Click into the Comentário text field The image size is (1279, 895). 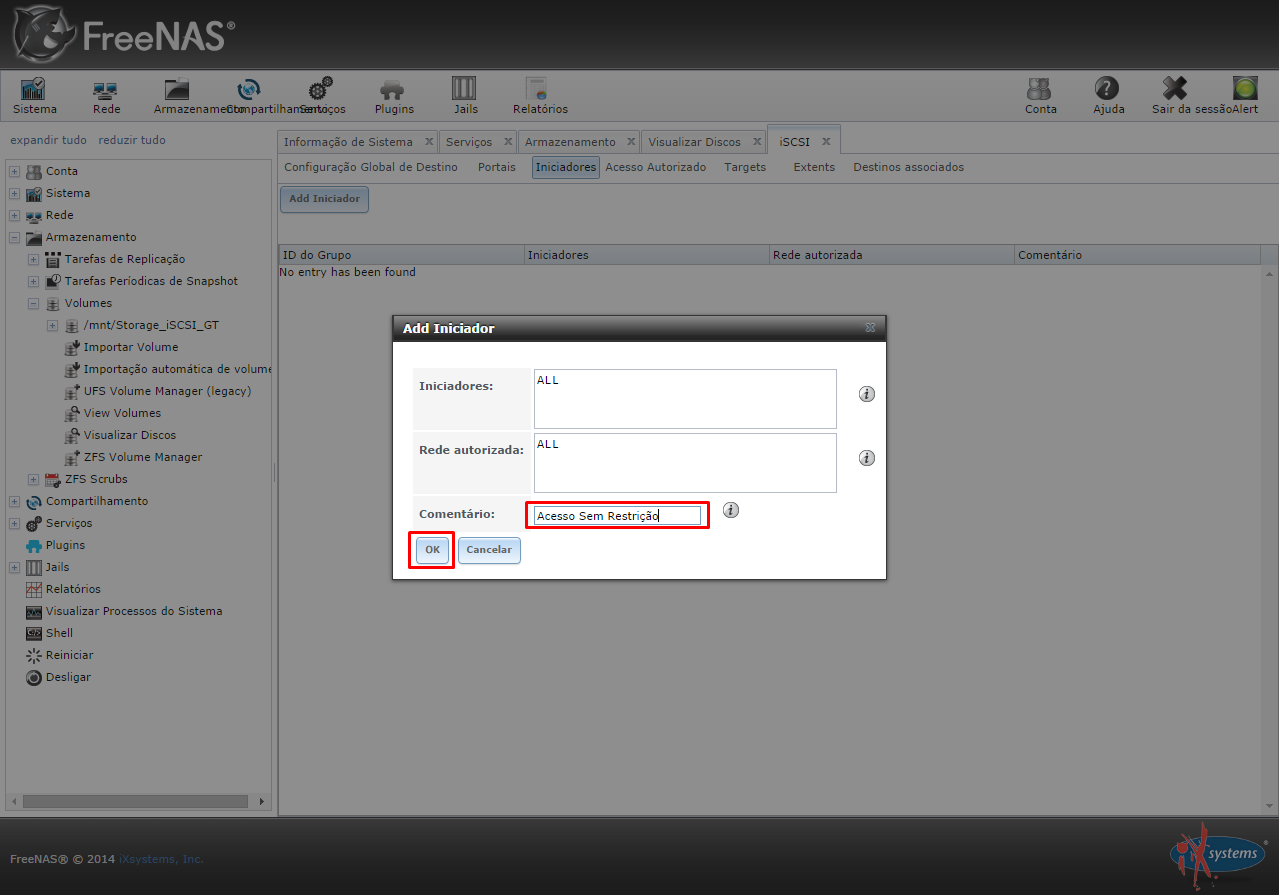617,516
